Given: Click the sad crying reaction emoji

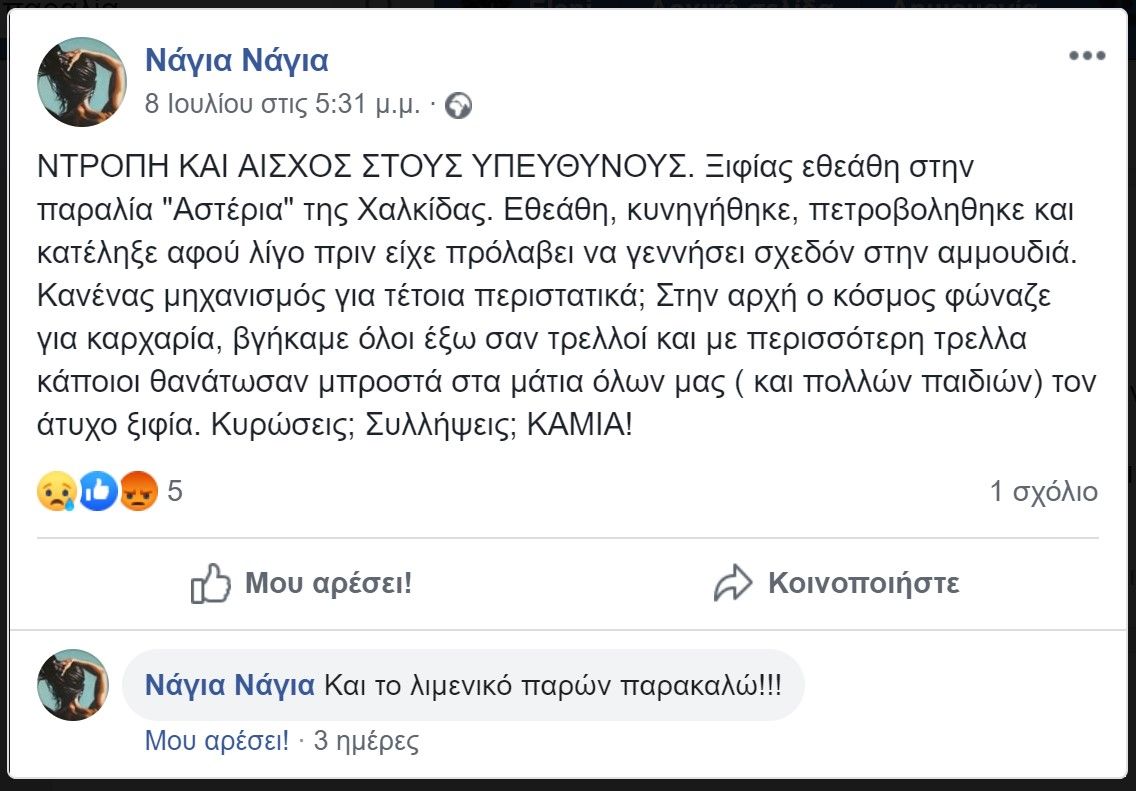Looking at the screenshot, I should point(56,492).
